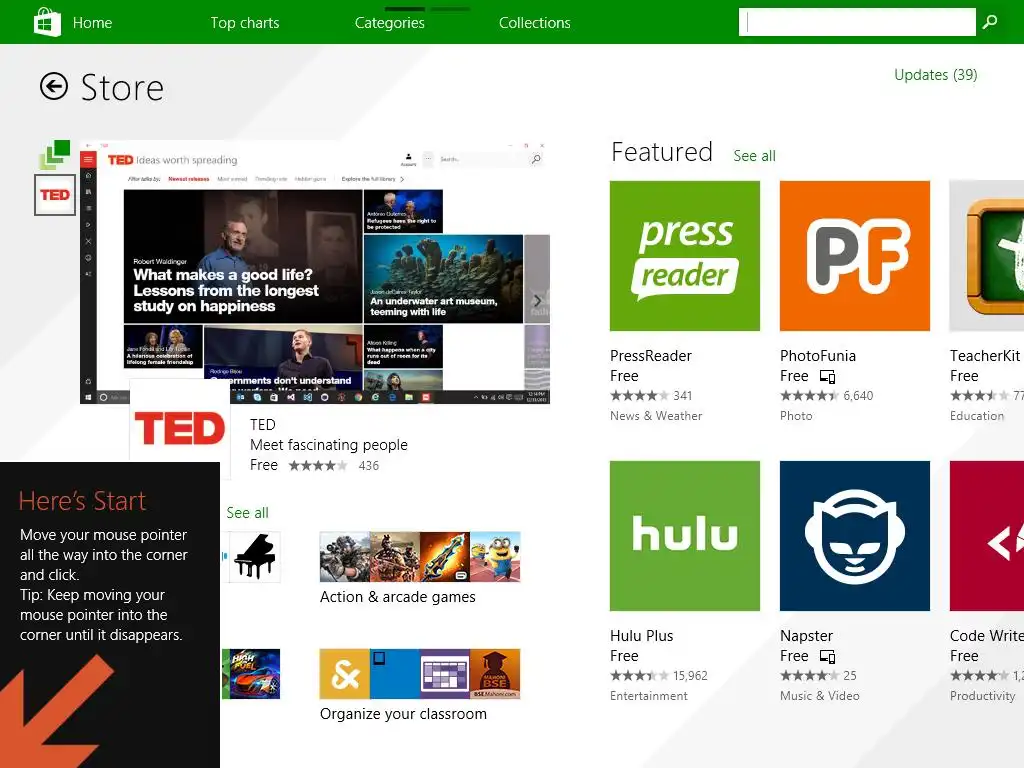Click the Organize your classroom label
1024x768 pixels.
coord(403,714)
